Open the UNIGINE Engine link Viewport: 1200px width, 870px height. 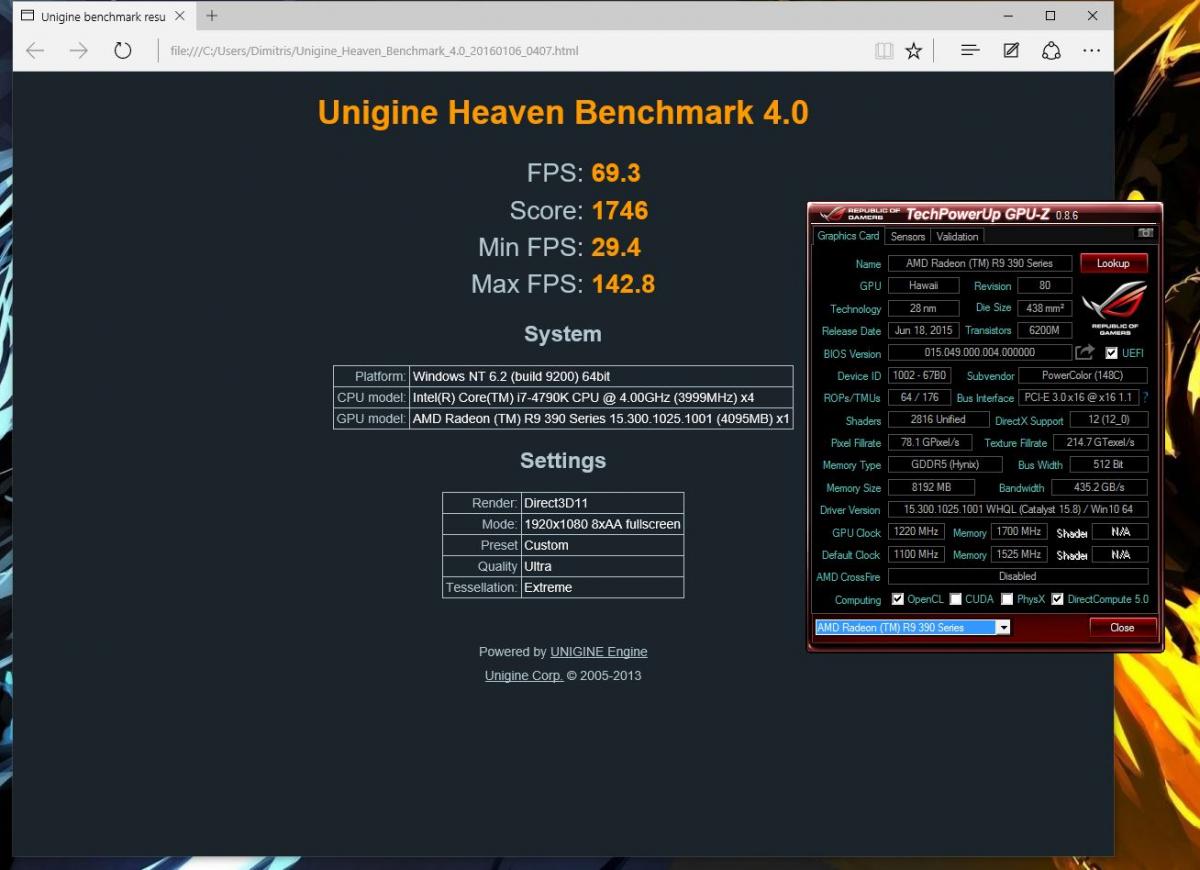click(x=599, y=652)
